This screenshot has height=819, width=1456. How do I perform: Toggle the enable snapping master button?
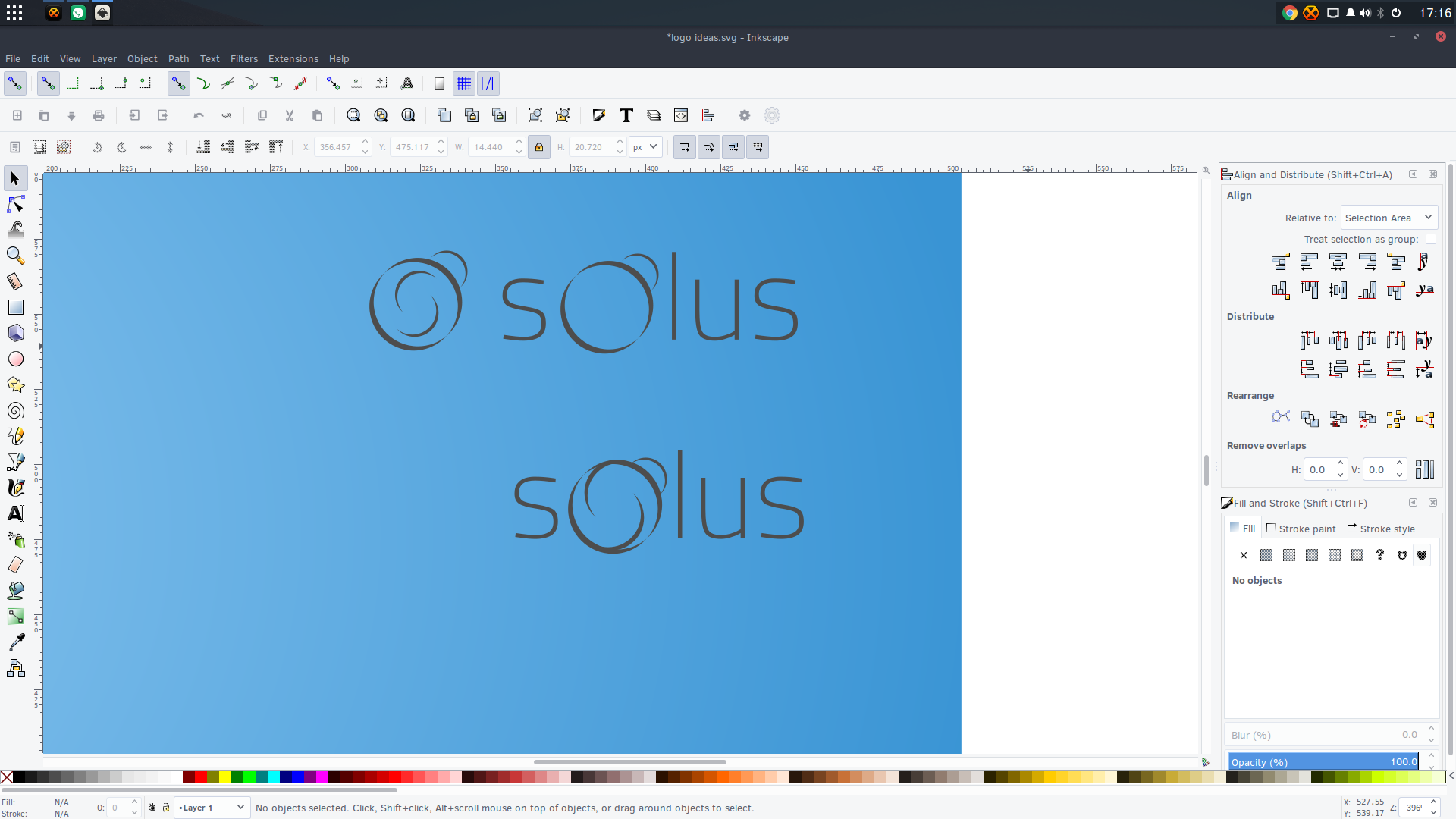pyautogui.click(x=15, y=84)
